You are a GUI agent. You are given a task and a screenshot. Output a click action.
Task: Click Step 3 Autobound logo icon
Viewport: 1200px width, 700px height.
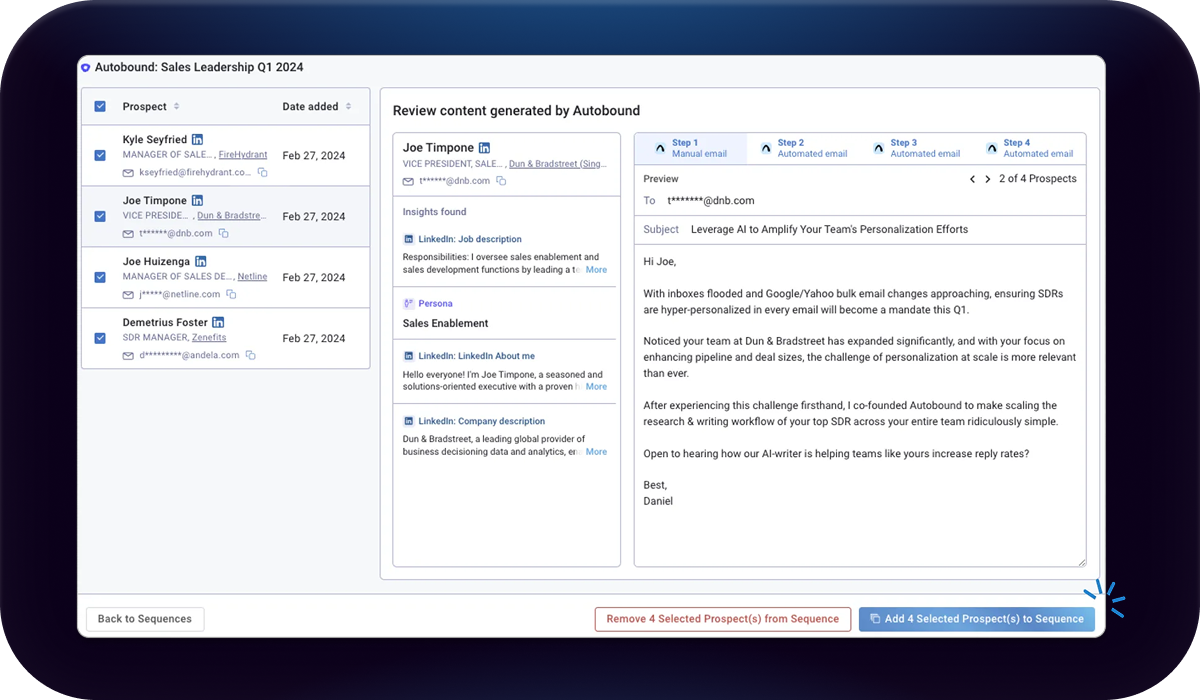[x=879, y=148]
